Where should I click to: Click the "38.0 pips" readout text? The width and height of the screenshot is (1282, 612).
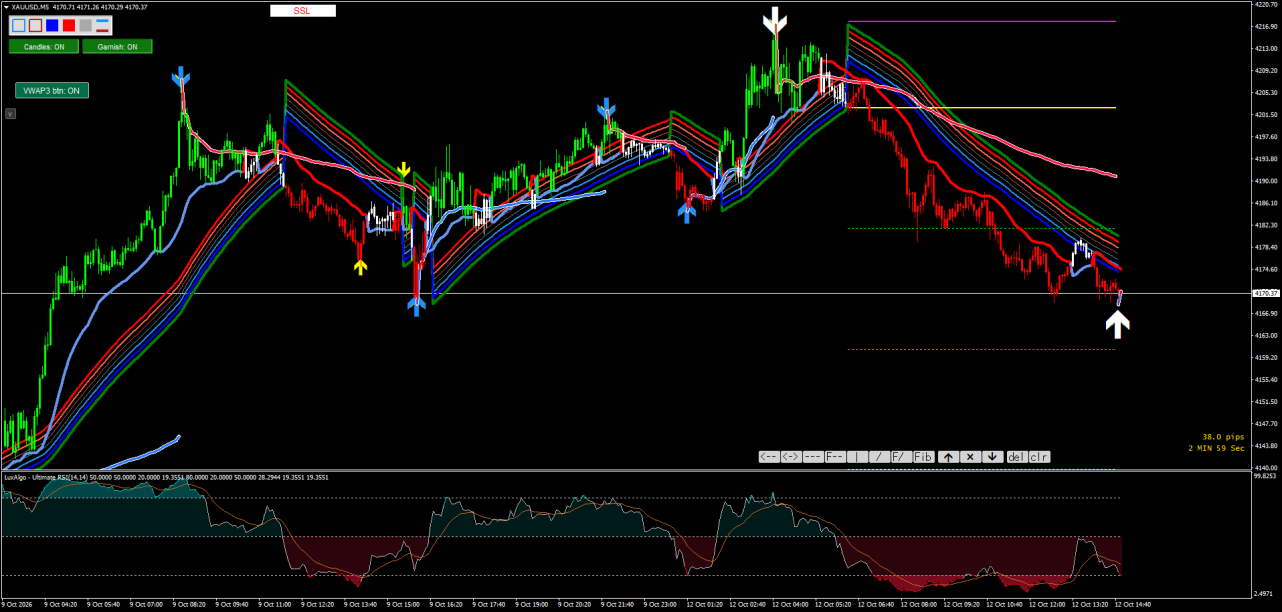tap(1223, 437)
